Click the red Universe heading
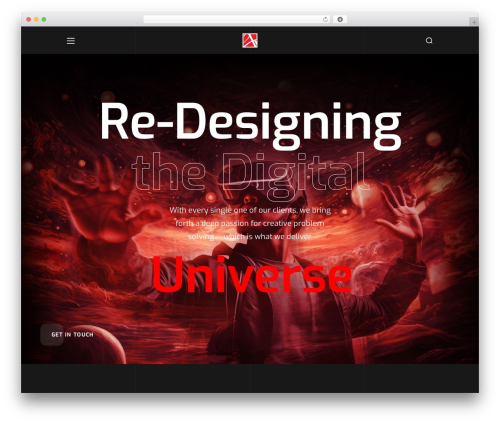This screenshot has height=423, width=500. (252, 275)
